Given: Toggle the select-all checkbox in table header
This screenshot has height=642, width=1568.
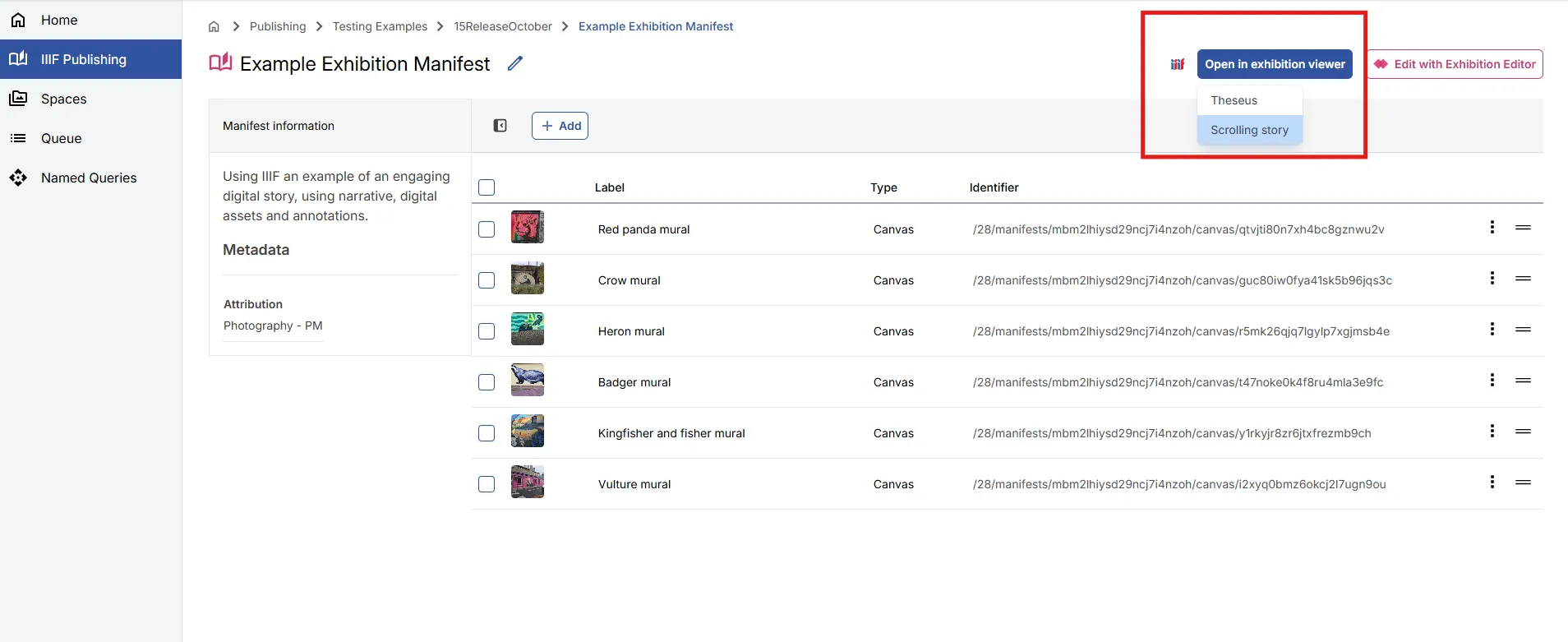Looking at the screenshot, I should [x=487, y=187].
